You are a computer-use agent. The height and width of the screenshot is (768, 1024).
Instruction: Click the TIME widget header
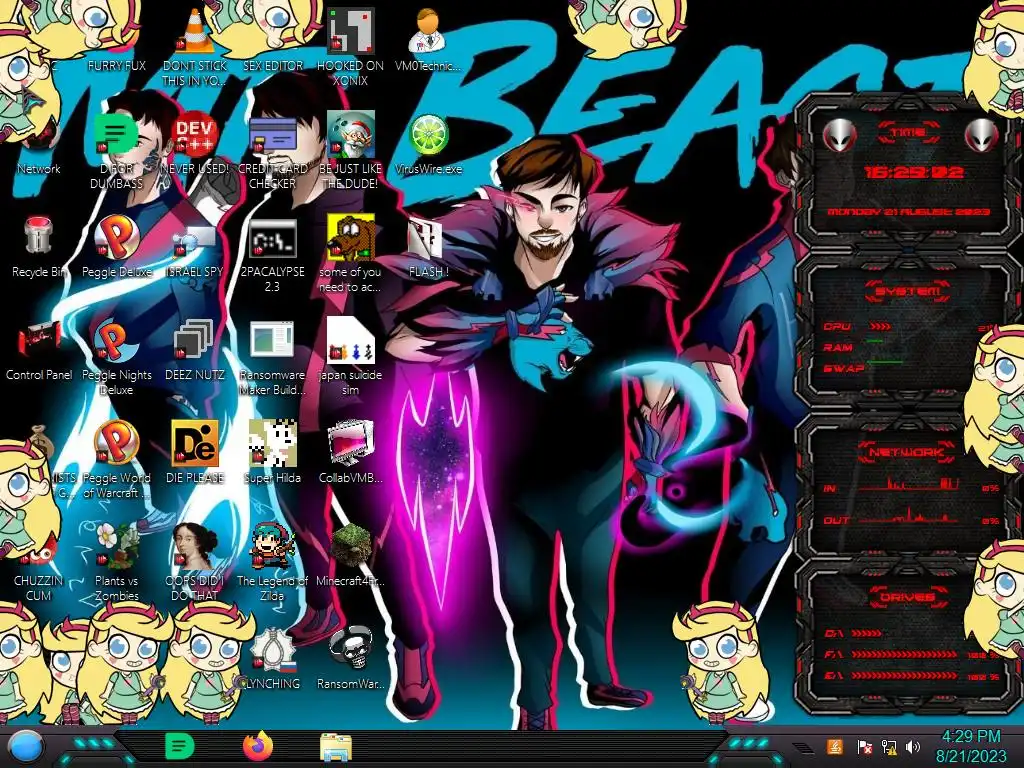click(x=908, y=133)
